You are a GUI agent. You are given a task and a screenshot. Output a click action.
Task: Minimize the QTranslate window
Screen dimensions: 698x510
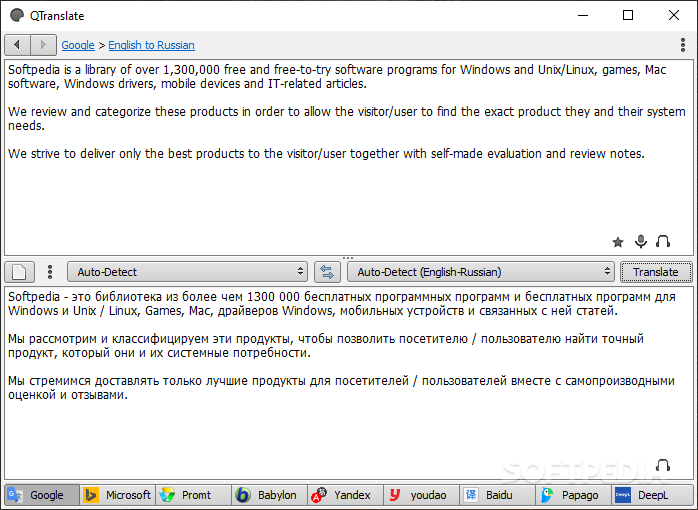(583, 15)
